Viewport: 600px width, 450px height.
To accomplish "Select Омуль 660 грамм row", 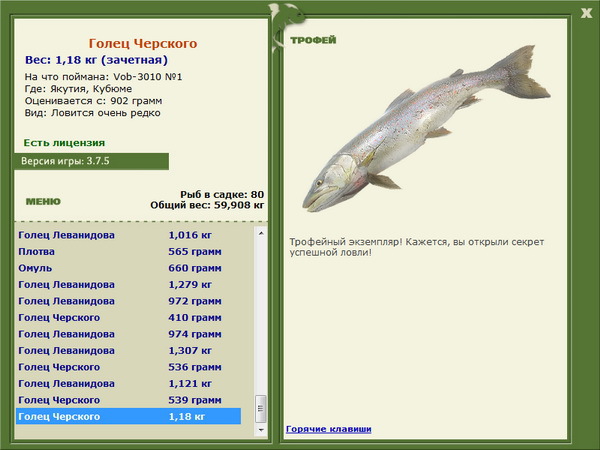I will point(128,268).
